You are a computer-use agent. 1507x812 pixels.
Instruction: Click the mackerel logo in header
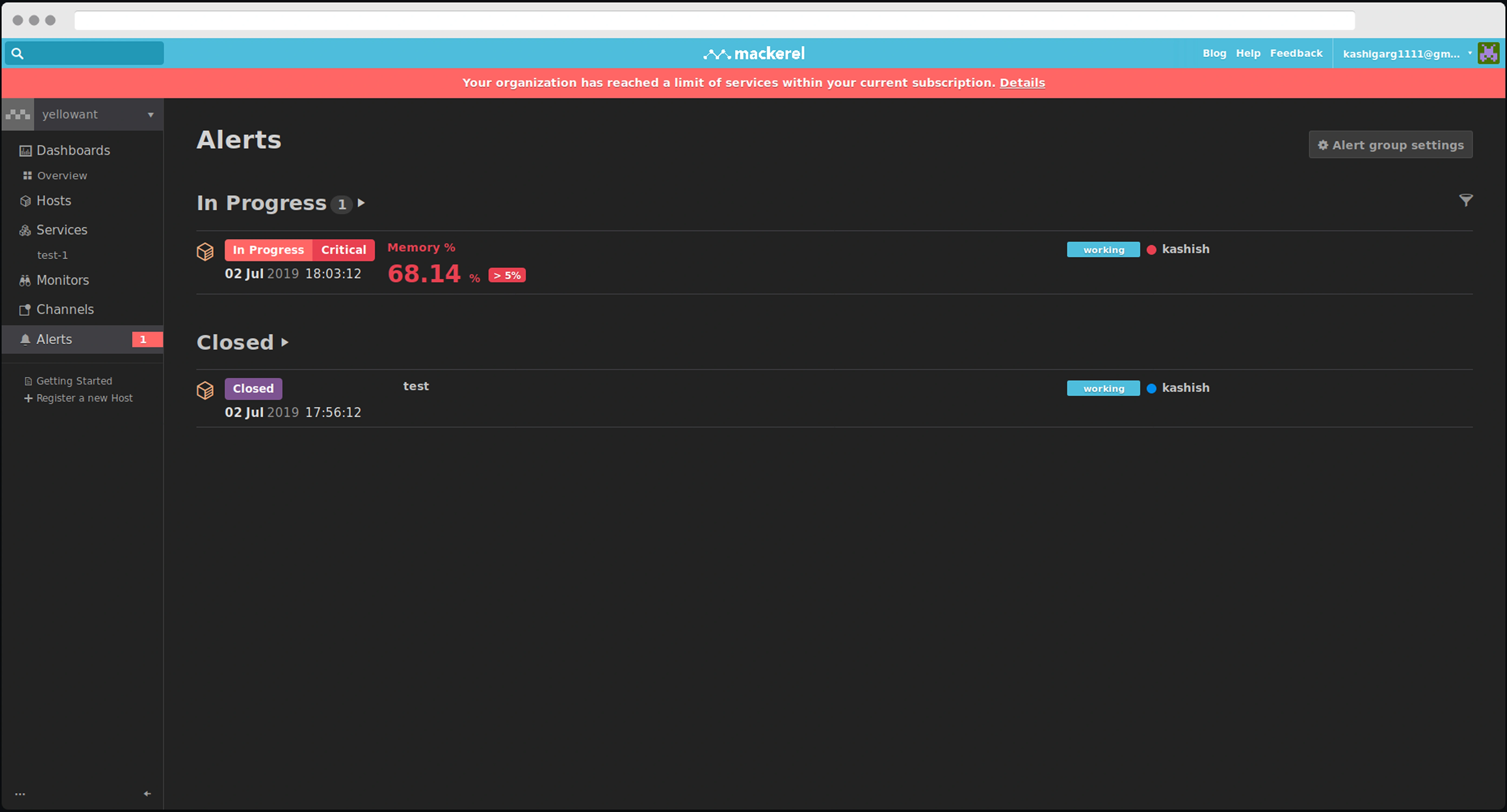click(754, 54)
